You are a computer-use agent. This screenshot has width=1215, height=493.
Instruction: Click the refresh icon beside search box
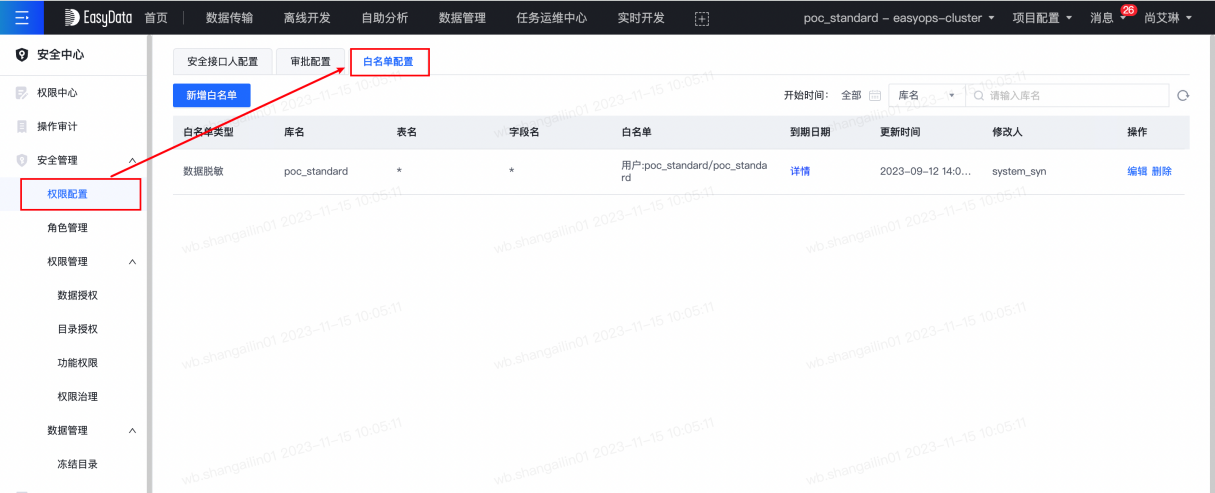pos(1183,95)
